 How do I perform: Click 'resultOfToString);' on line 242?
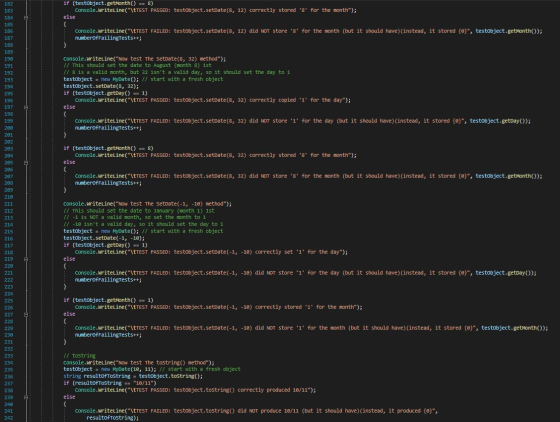(112, 418)
